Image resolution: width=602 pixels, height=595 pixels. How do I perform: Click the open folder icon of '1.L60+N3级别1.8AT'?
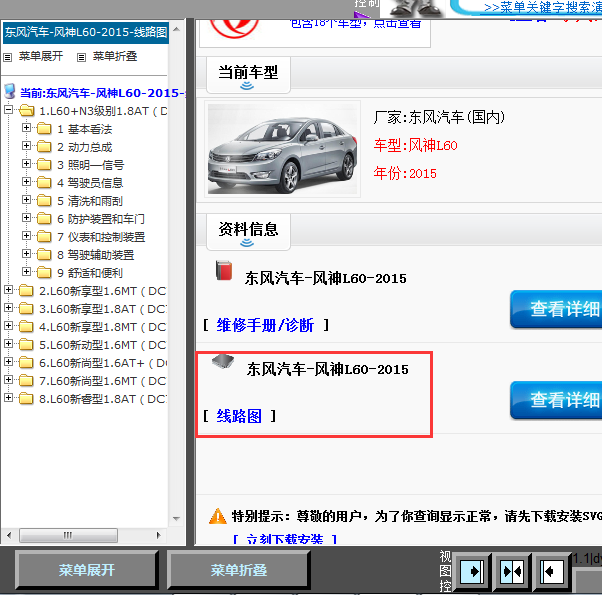(x=26, y=111)
